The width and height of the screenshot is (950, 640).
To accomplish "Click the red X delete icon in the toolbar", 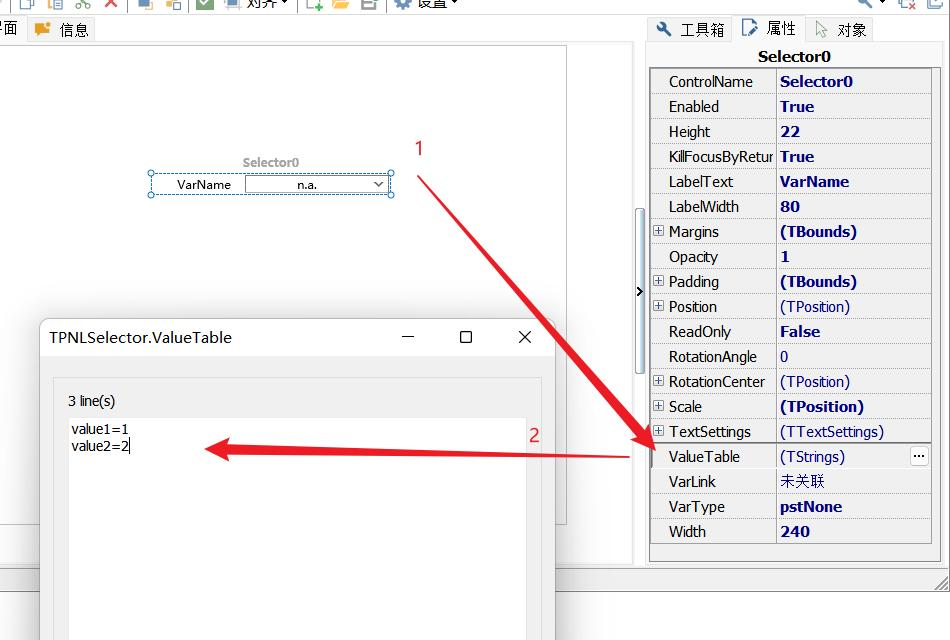I will (111, 4).
